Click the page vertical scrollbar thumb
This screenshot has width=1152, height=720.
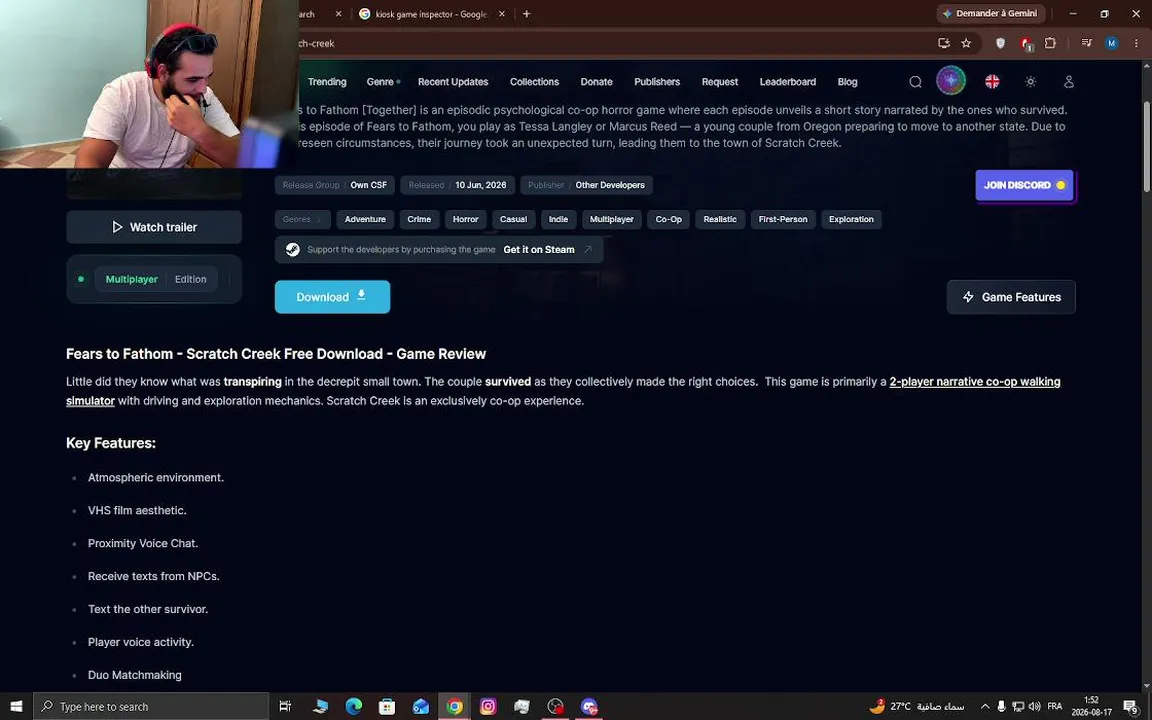[x=1146, y=147]
